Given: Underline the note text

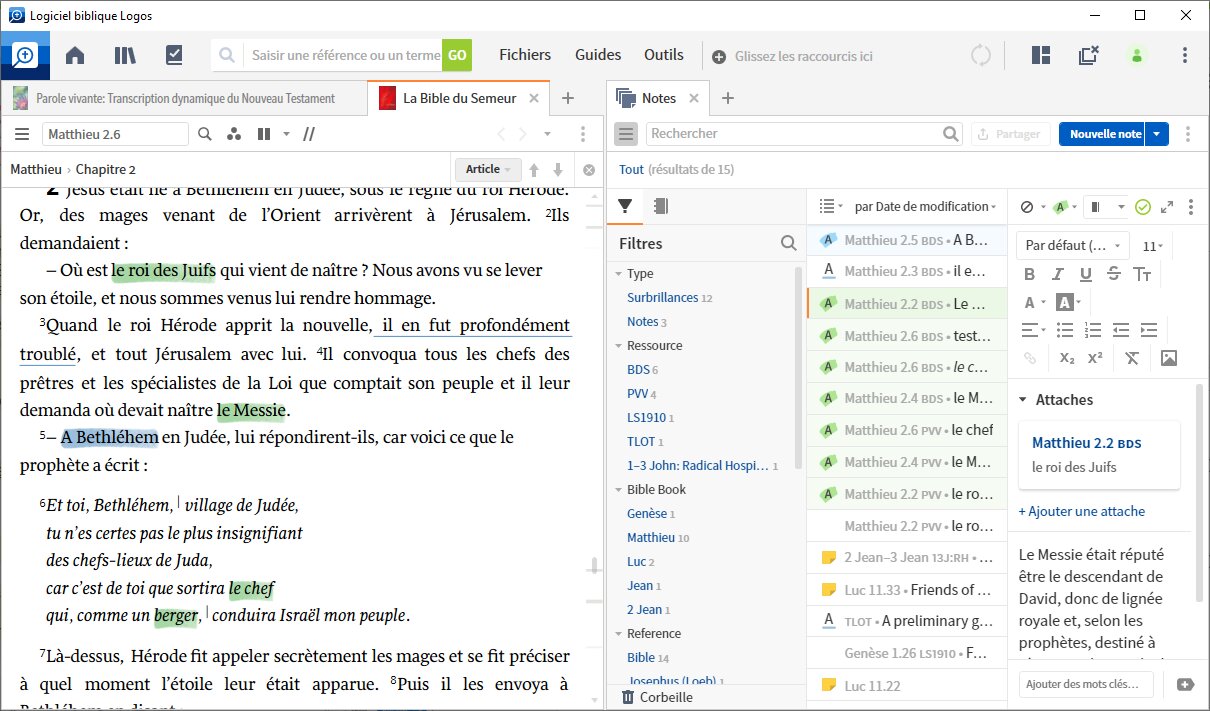Looking at the screenshot, I should [x=1086, y=275].
